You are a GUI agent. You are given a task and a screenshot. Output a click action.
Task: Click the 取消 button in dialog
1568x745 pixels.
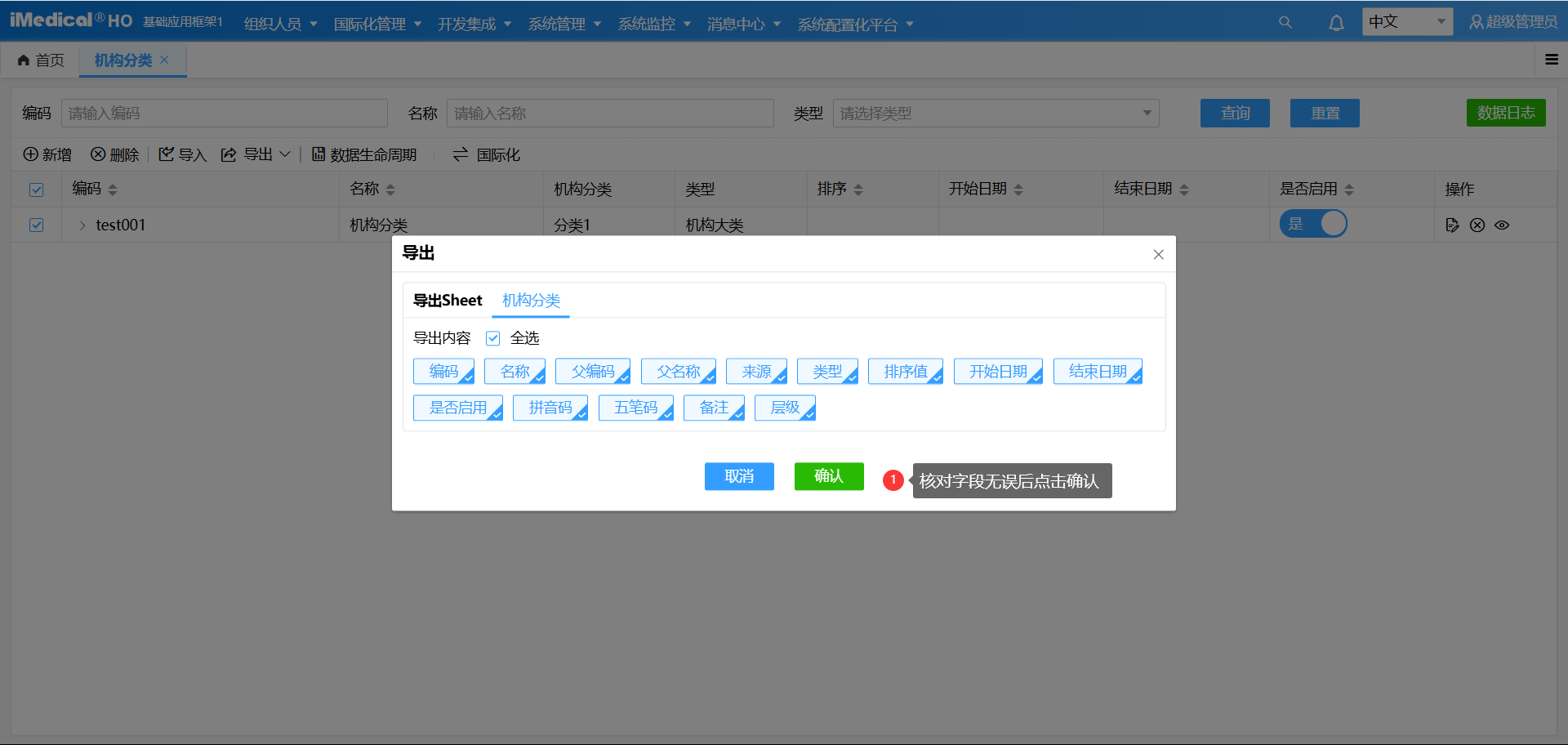pos(739,476)
